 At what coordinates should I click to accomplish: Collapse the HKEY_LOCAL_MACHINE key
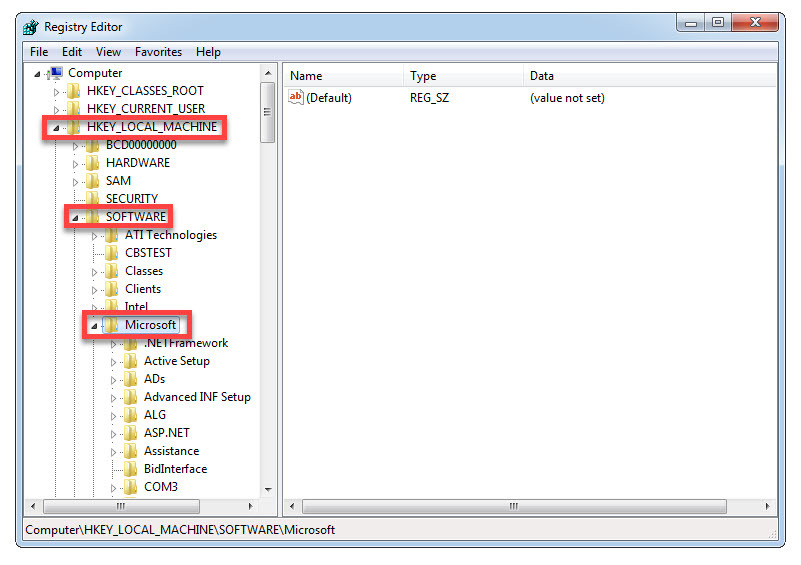click(56, 128)
